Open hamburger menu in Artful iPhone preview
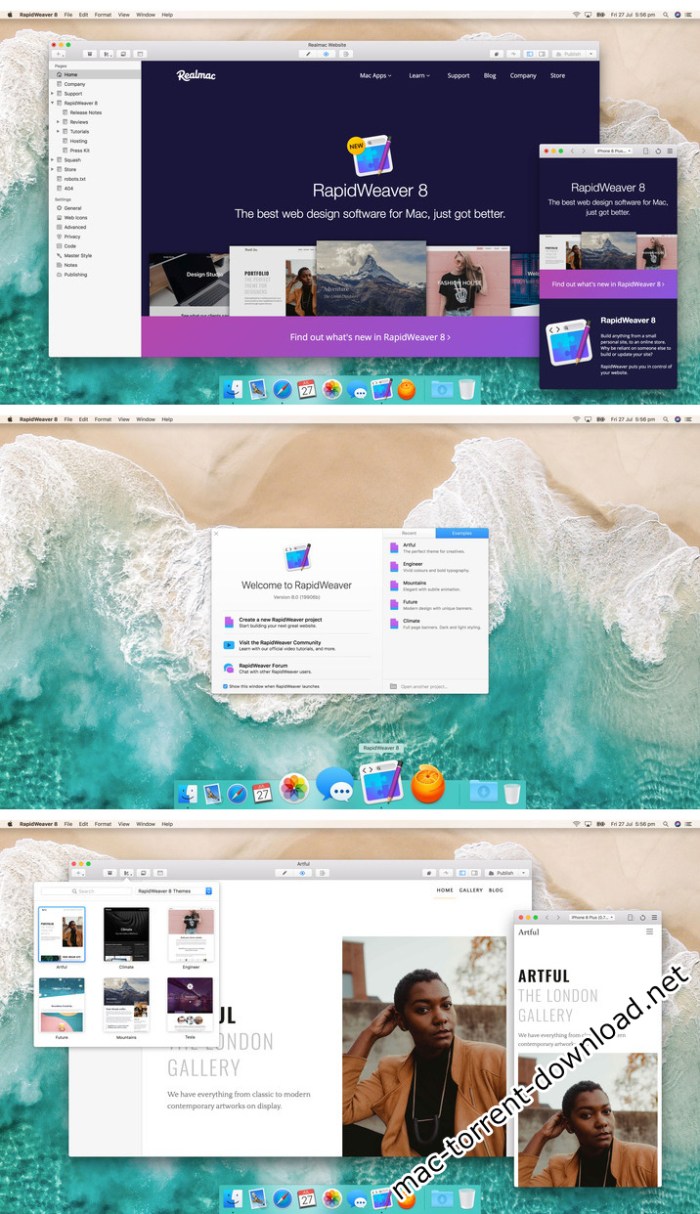The image size is (700, 1214). 649,931
